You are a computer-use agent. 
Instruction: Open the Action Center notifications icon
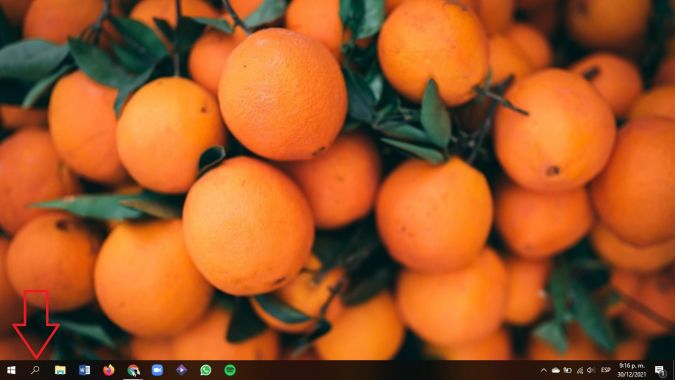(x=660, y=371)
